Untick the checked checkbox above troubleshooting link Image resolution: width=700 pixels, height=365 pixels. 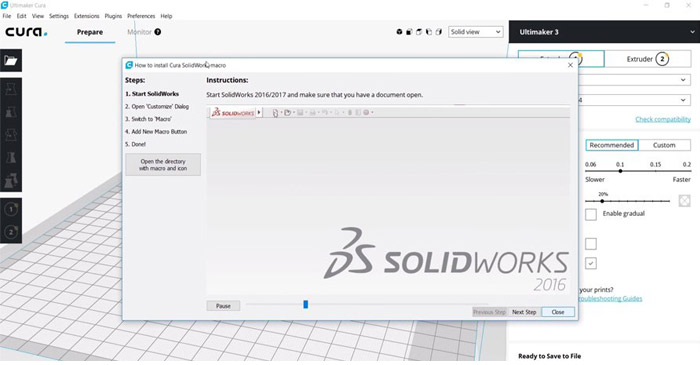coord(591,263)
